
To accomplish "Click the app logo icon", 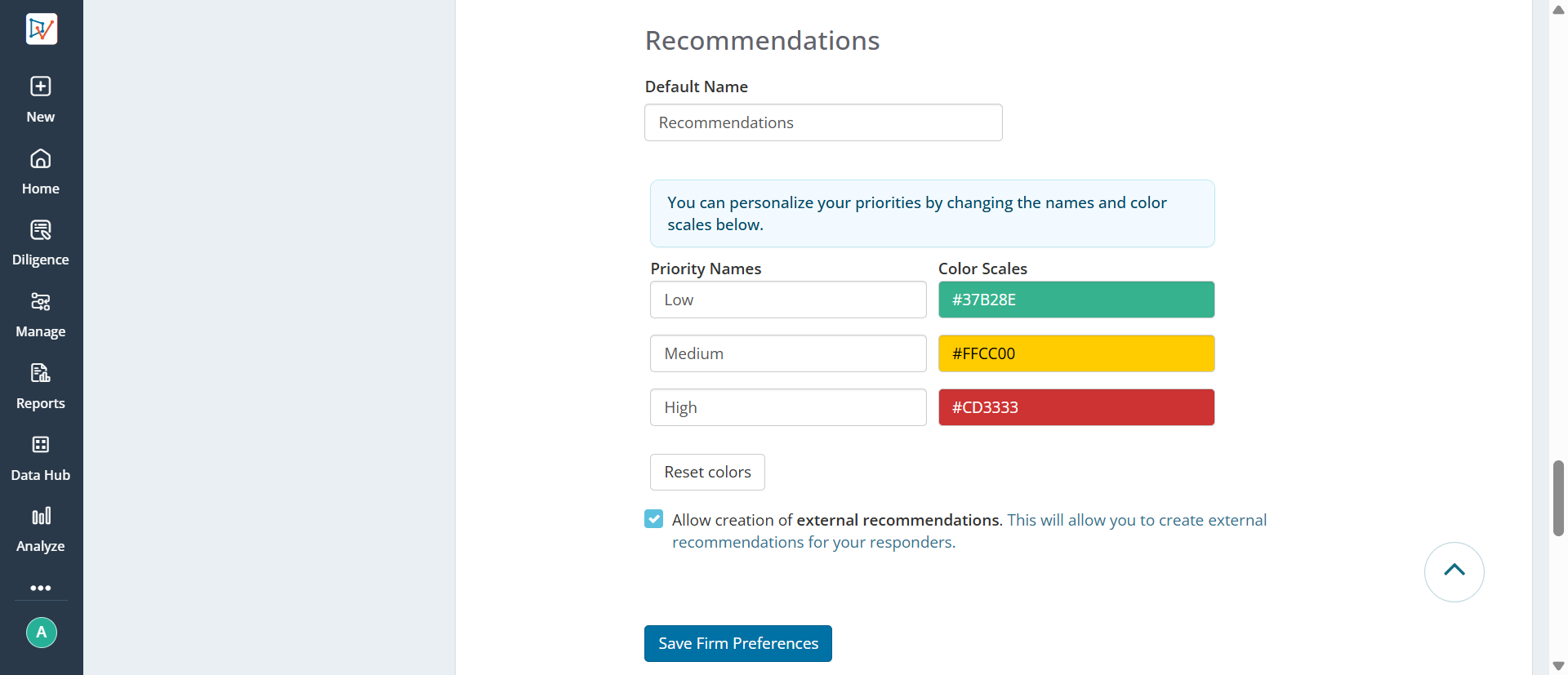I will click(x=41, y=29).
